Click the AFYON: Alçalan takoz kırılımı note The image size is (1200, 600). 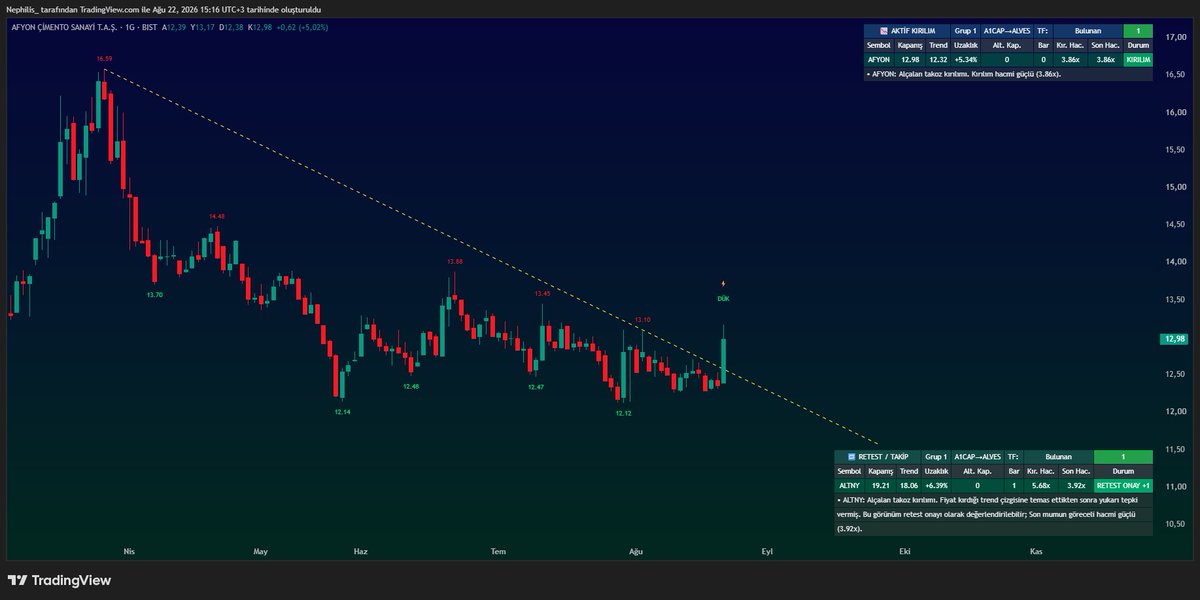pyautogui.click(x=966, y=74)
